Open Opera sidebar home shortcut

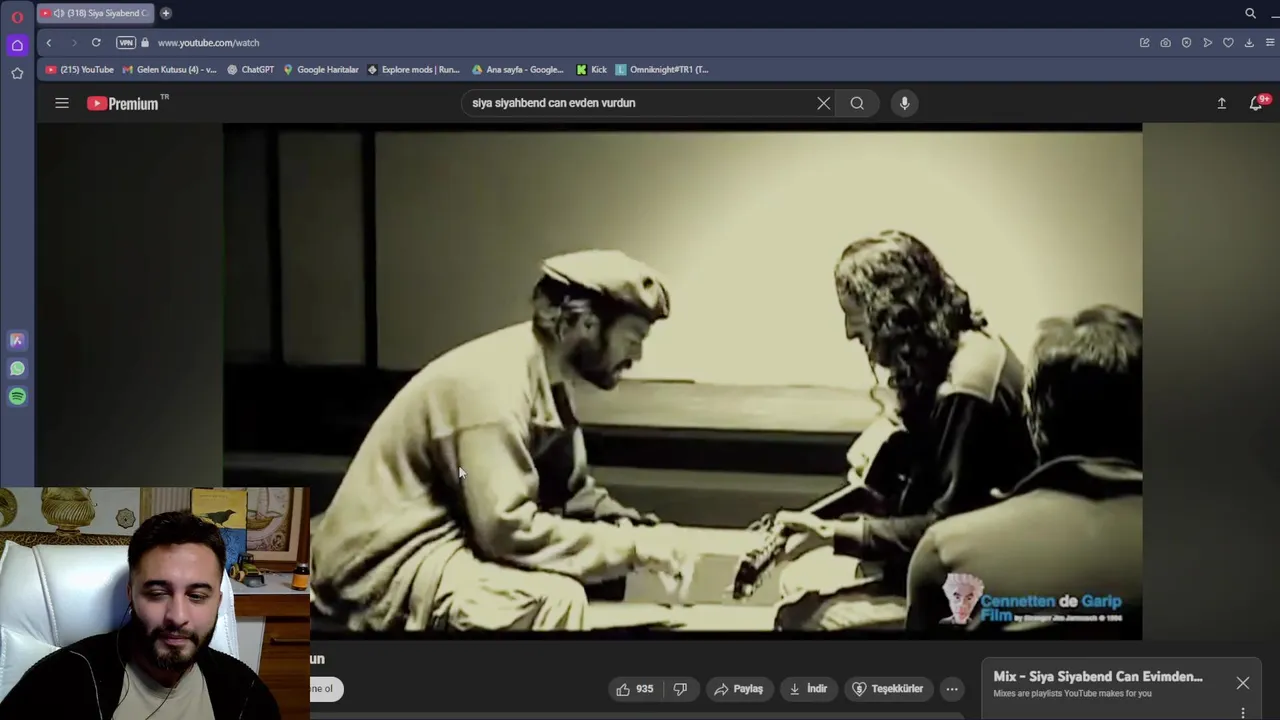tap(17, 45)
